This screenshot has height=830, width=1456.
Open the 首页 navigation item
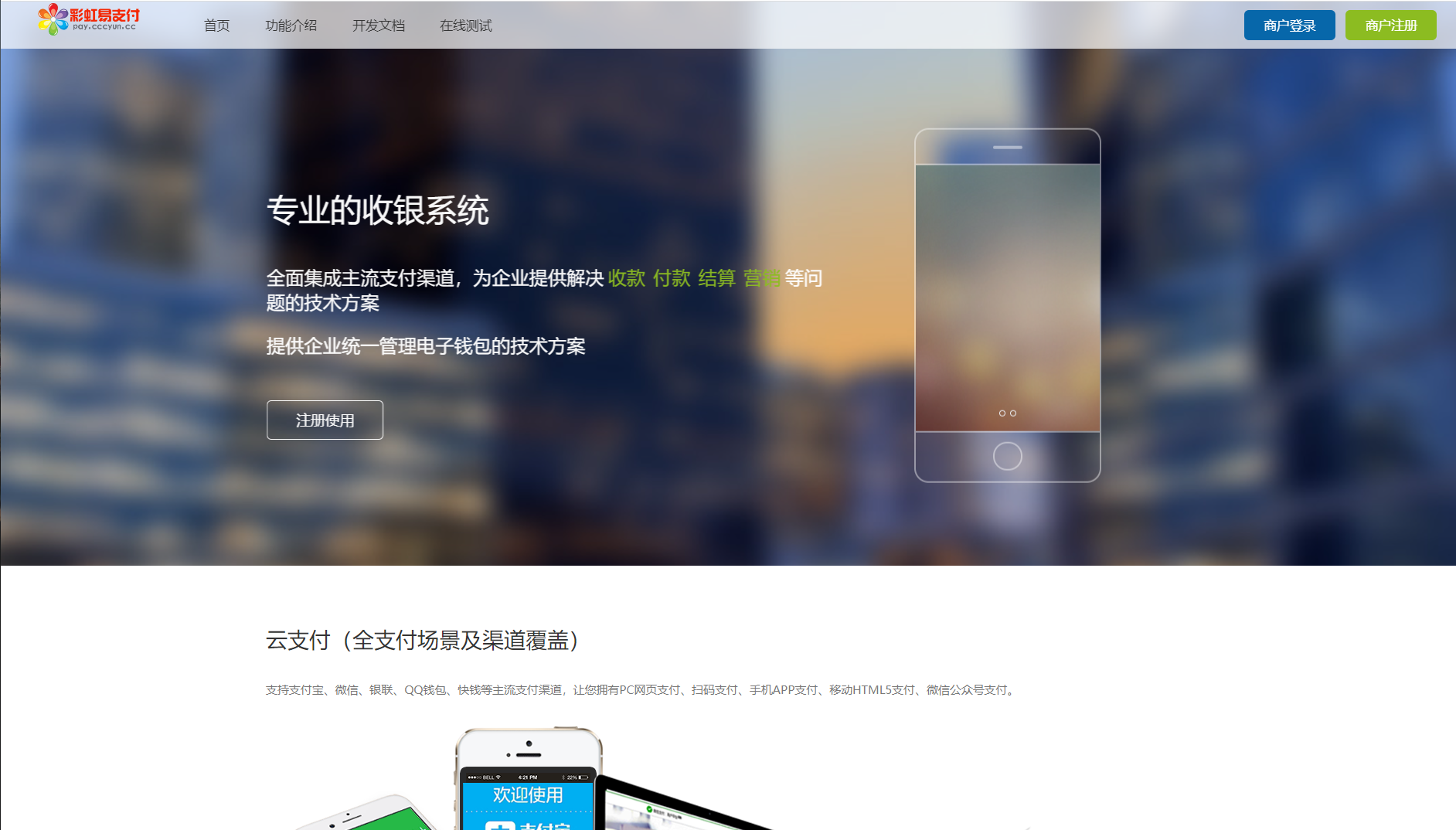pos(216,26)
